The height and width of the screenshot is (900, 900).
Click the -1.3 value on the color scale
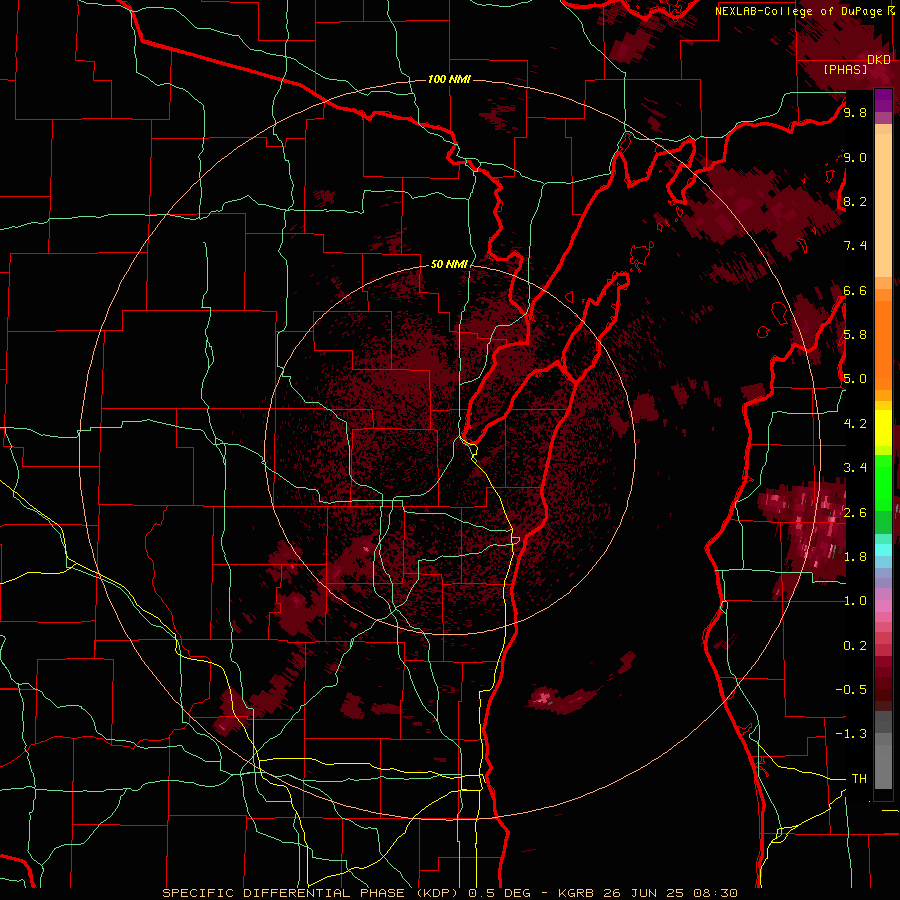[x=851, y=734]
